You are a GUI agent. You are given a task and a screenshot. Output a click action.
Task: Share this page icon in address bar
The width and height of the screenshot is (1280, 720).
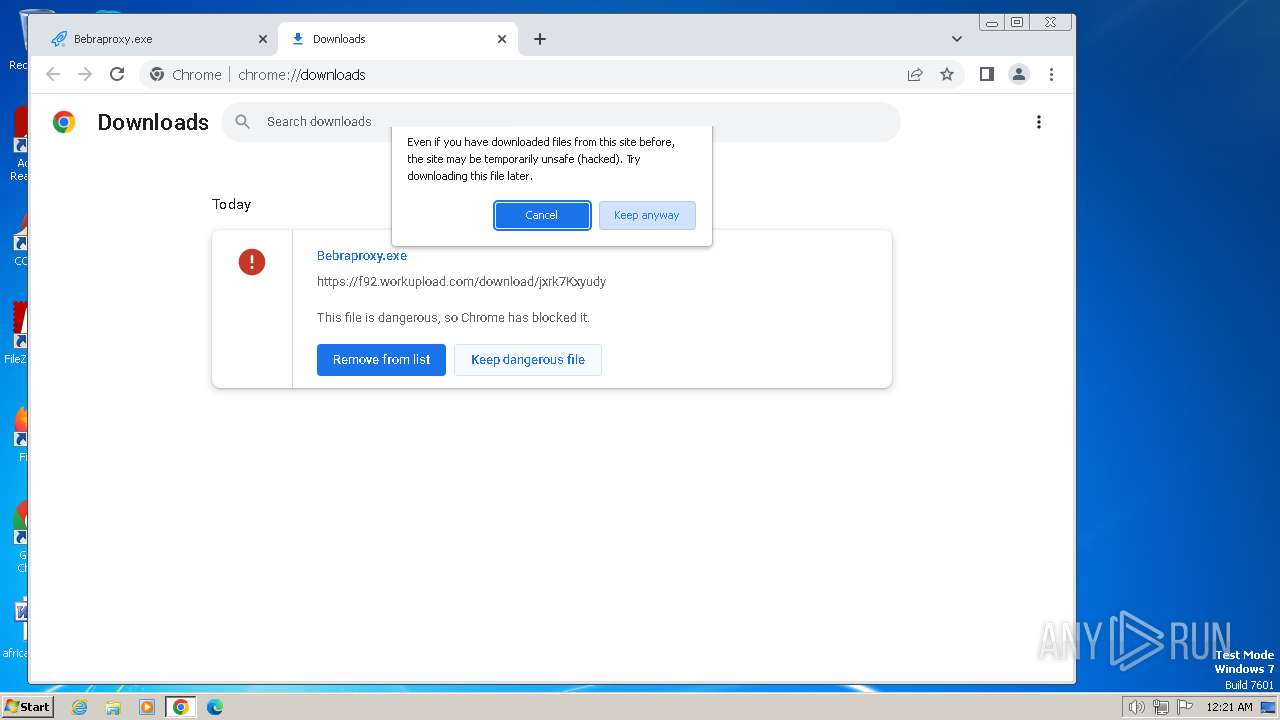(915, 74)
